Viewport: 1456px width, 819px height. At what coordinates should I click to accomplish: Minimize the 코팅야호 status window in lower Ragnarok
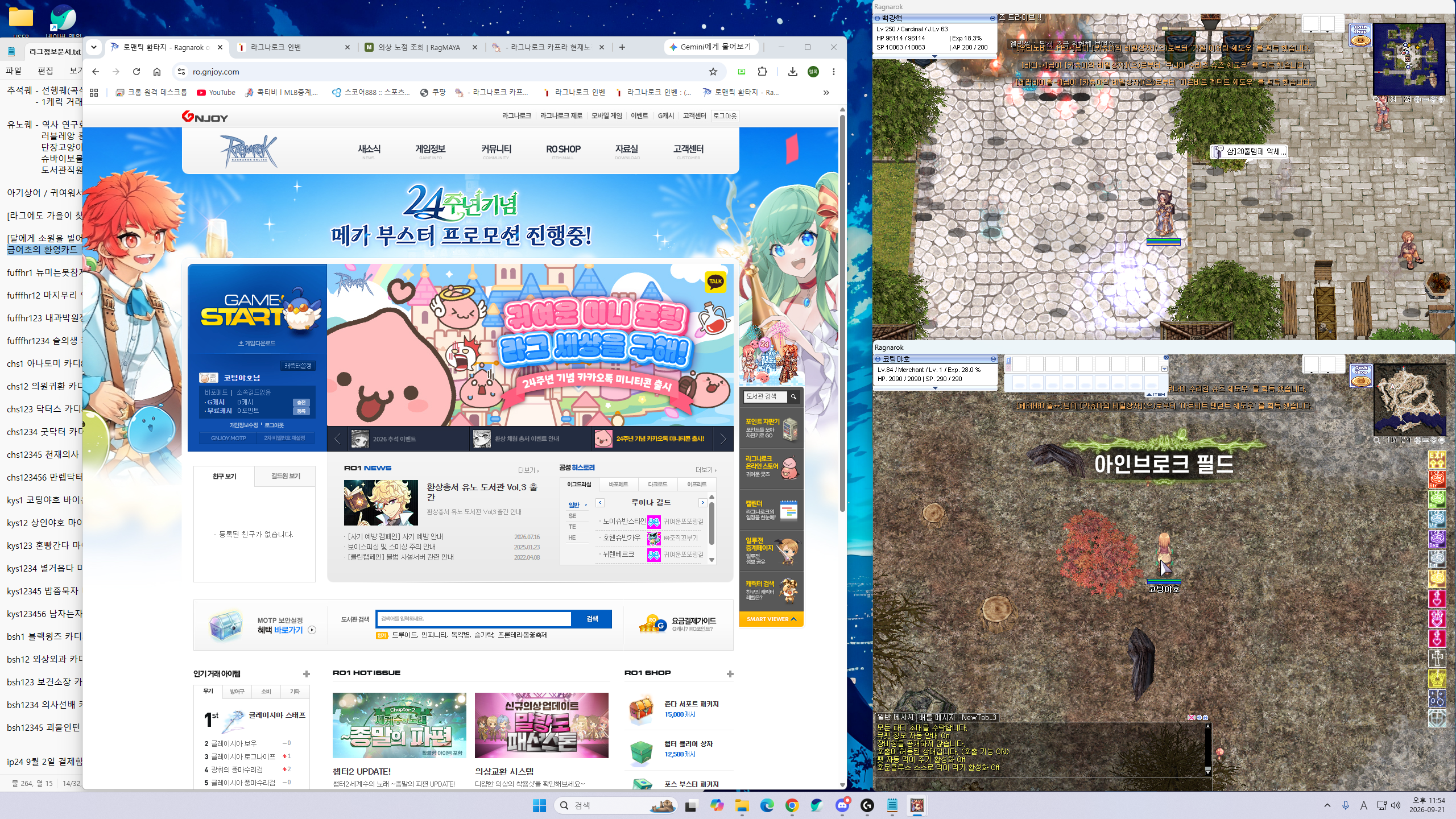[993, 359]
